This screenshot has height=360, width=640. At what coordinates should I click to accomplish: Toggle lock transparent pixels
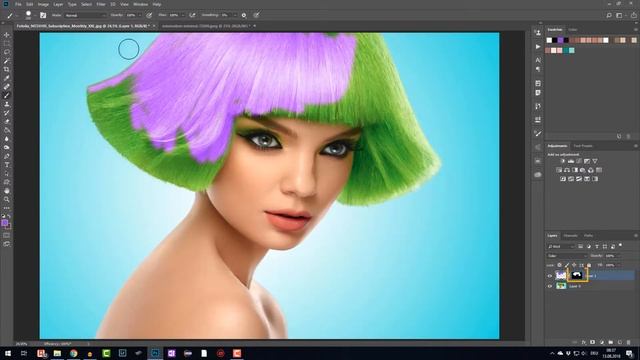(x=559, y=265)
